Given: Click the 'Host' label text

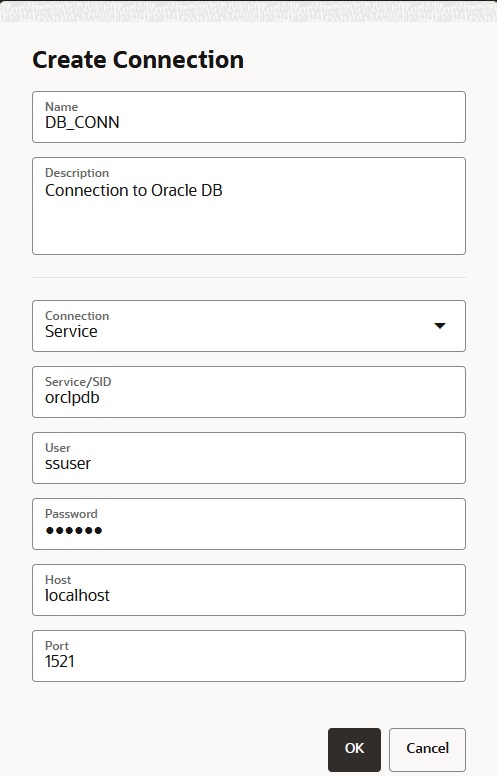Looking at the screenshot, I should pyautogui.click(x=58, y=580).
